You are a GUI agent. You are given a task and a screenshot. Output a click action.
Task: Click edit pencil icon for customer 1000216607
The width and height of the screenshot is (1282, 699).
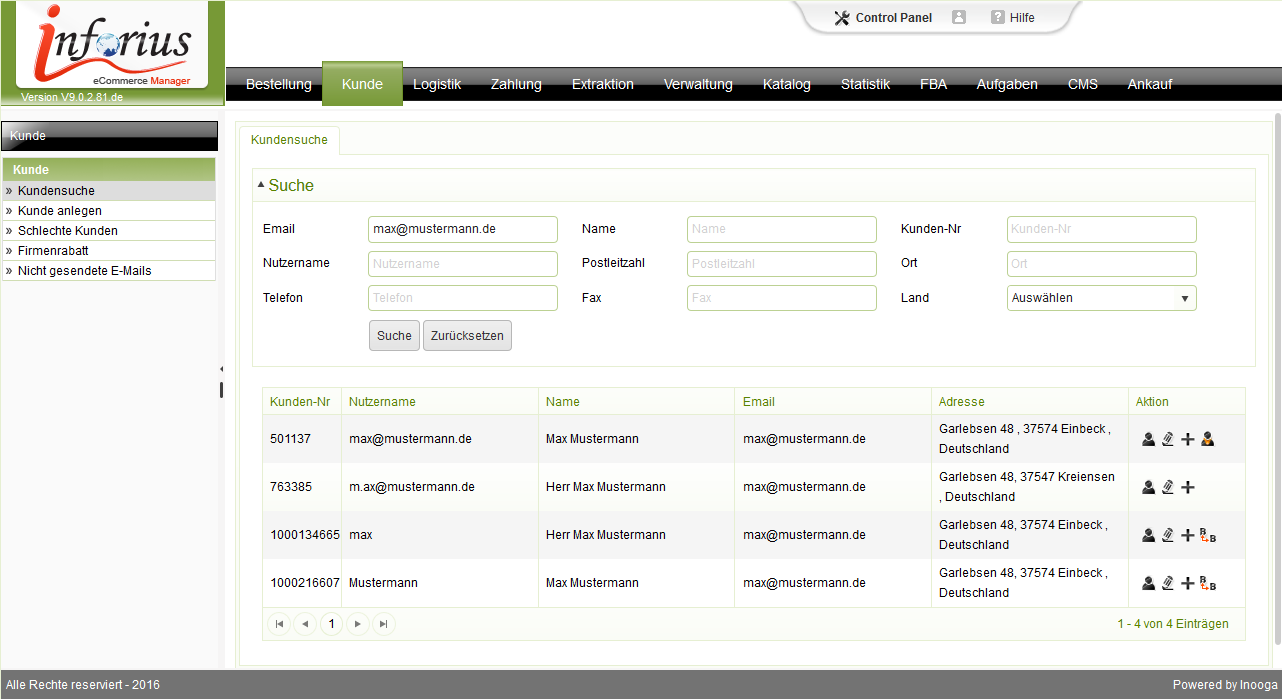1167,583
